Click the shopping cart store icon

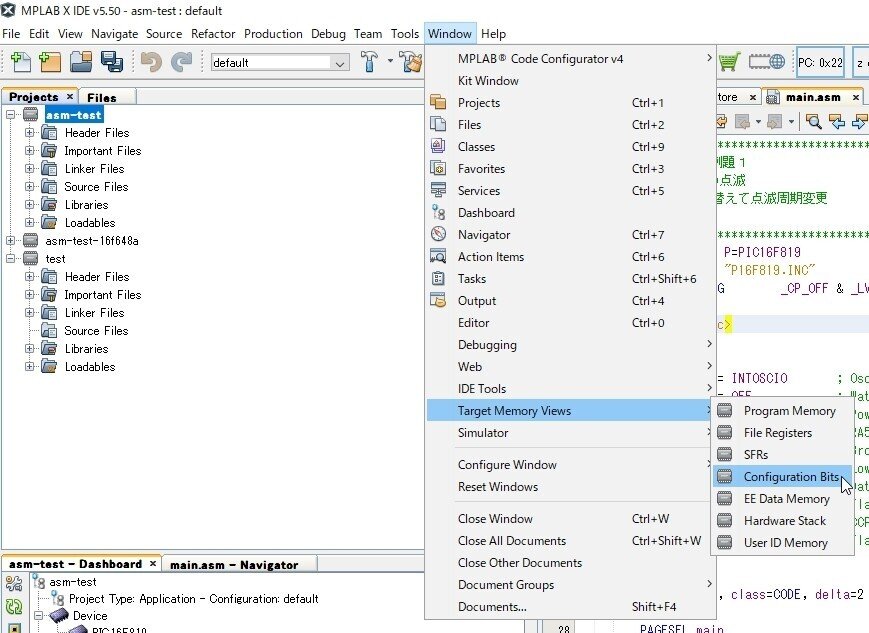[729, 62]
